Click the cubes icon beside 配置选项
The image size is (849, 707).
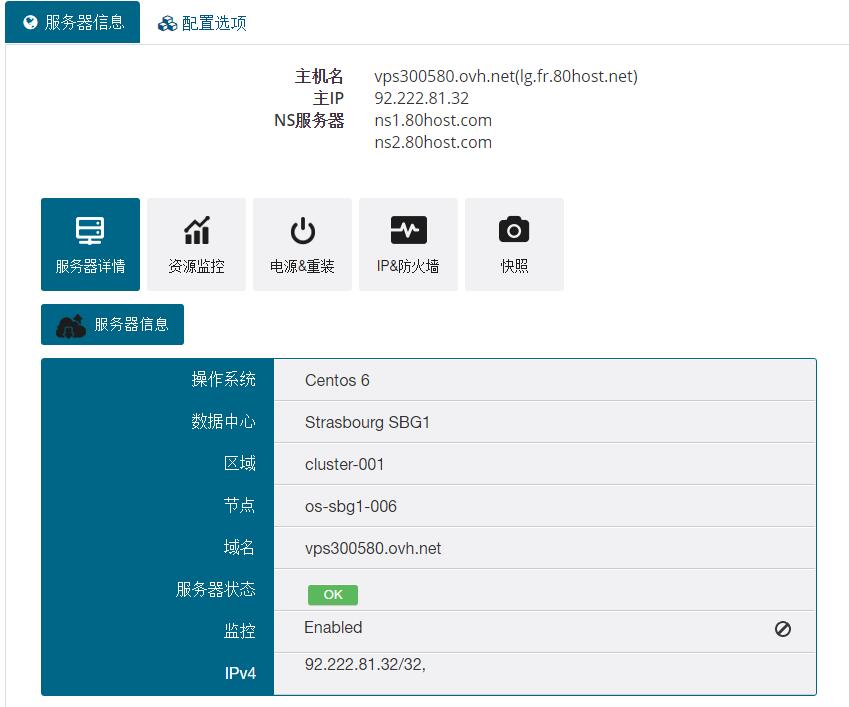[167, 24]
